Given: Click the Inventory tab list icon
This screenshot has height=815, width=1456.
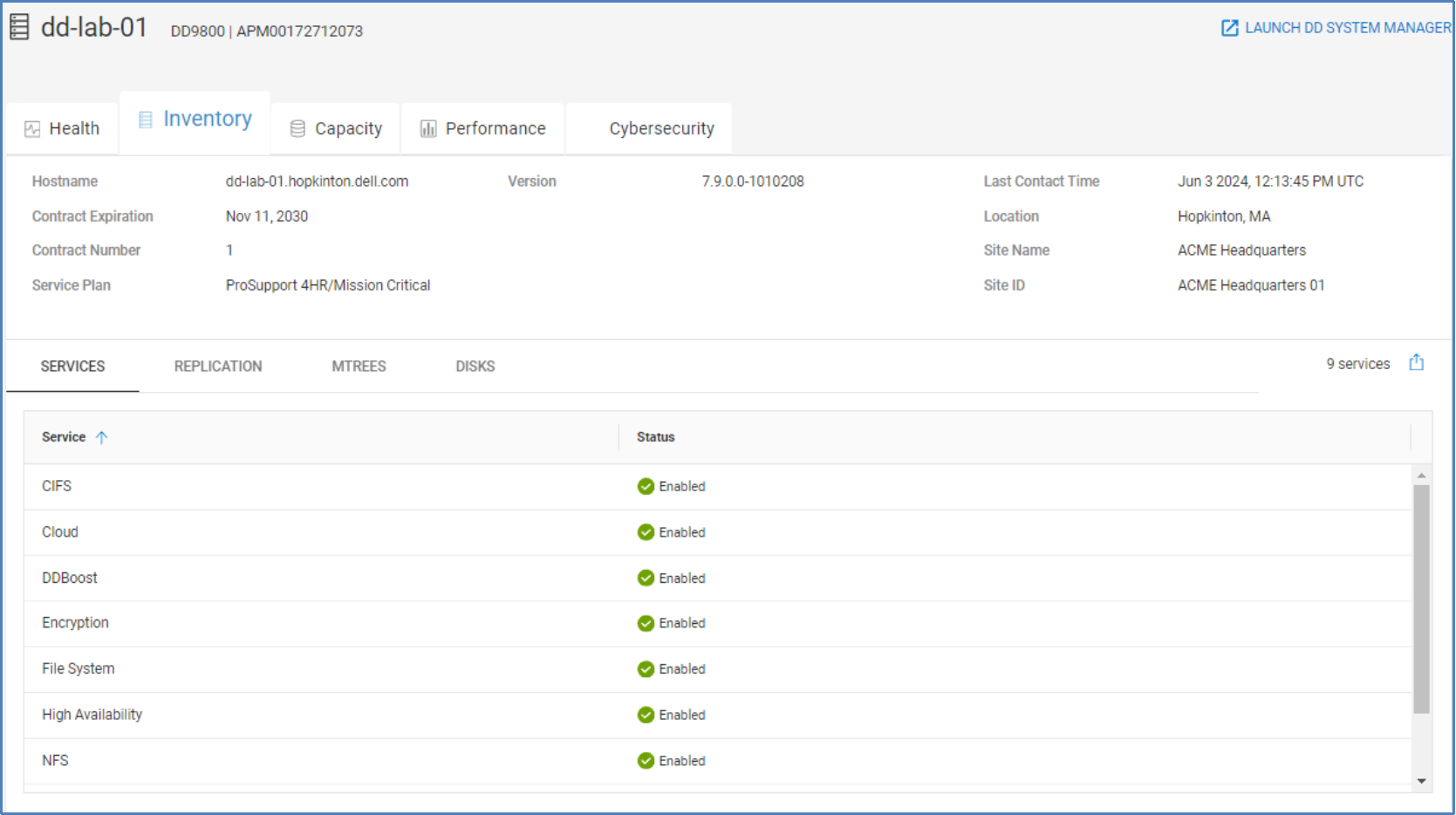Looking at the screenshot, I should [146, 120].
